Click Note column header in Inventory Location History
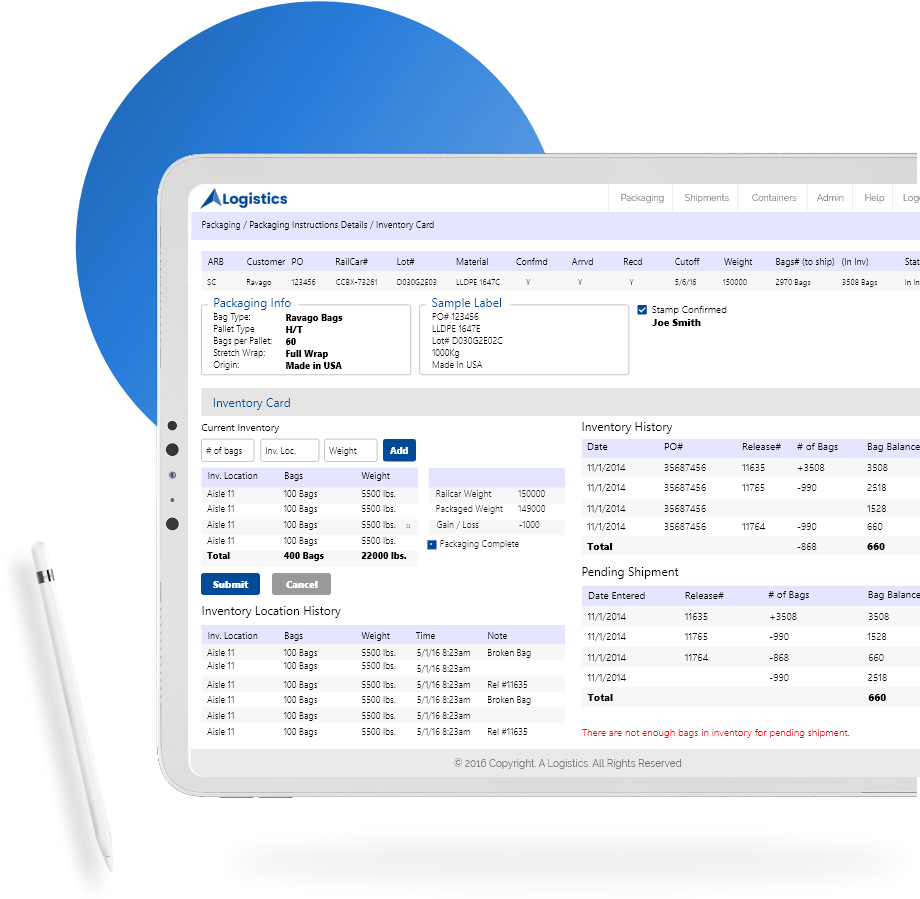The image size is (920, 899). point(496,636)
